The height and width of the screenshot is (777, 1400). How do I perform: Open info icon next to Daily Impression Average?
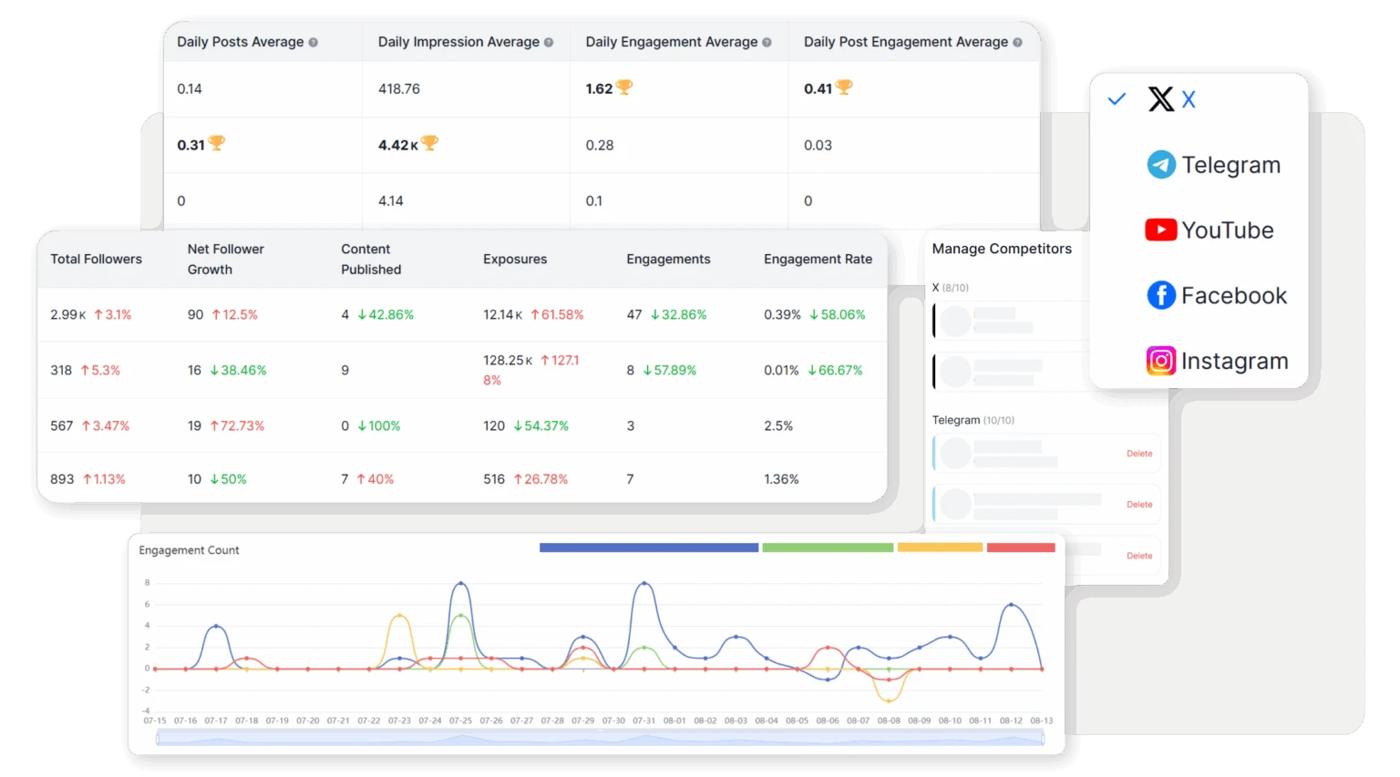[548, 43]
